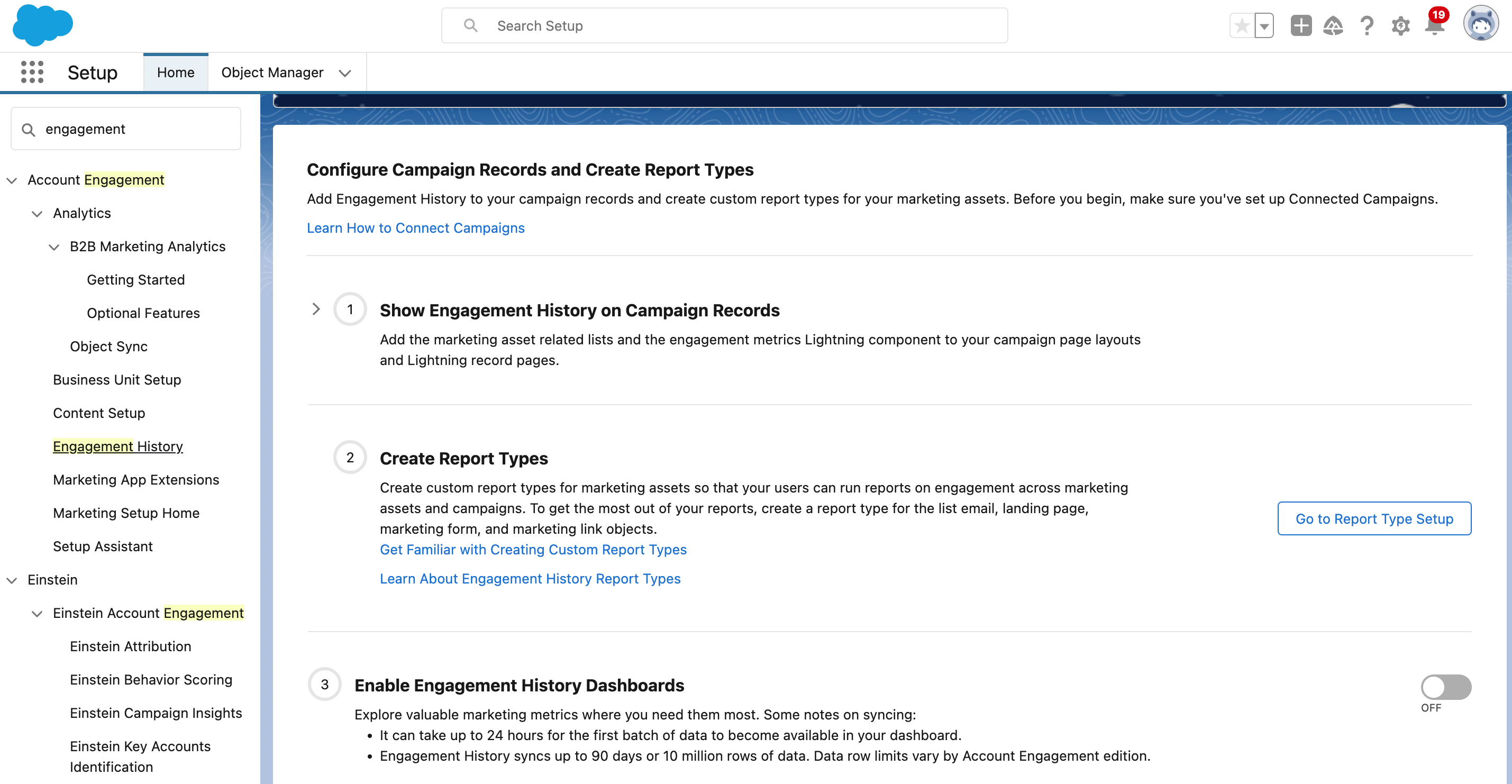This screenshot has height=784, width=1512.
Task: Open Setup Assistant
Action: tap(103, 547)
